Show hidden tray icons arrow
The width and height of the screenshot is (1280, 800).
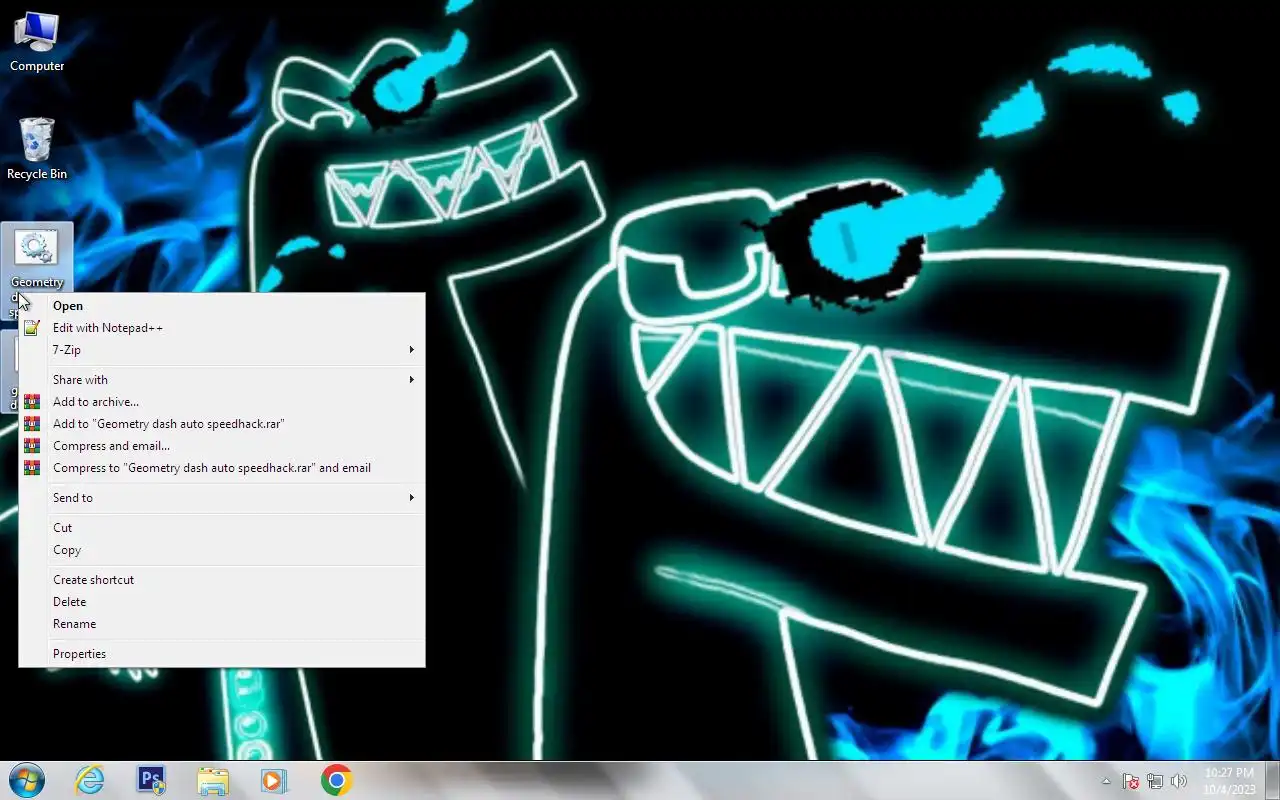[x=1106, y=781]
